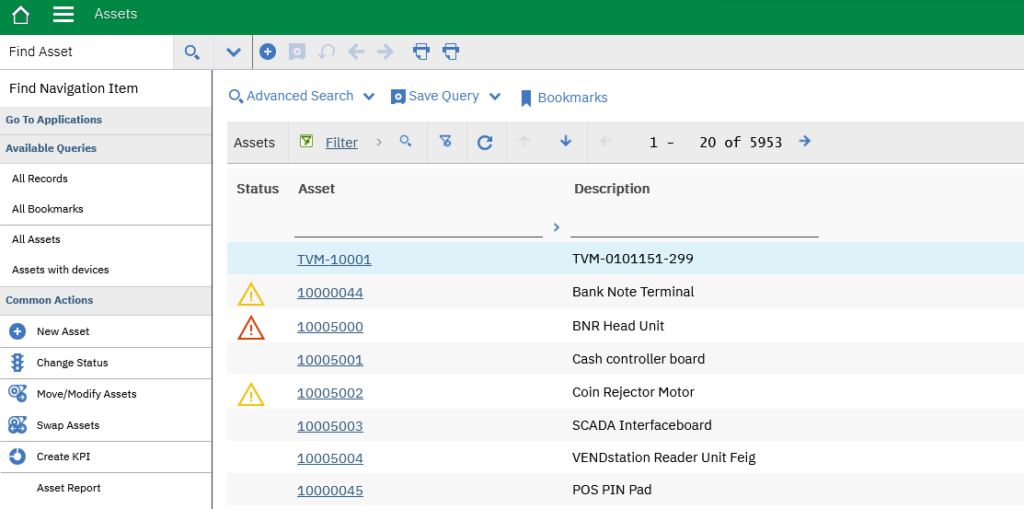Toggle the Filter row in Assets table
The image size is (1024, 509).
tap(342, 142)
